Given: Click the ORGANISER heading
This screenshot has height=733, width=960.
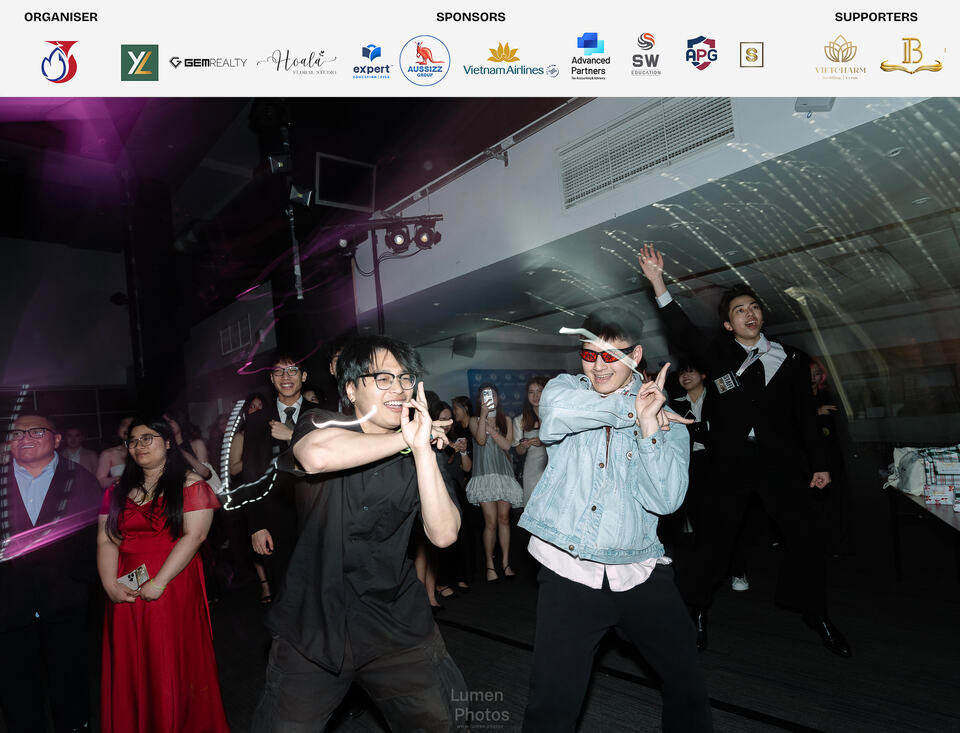Looking at the screenshot, I should 61,17.
